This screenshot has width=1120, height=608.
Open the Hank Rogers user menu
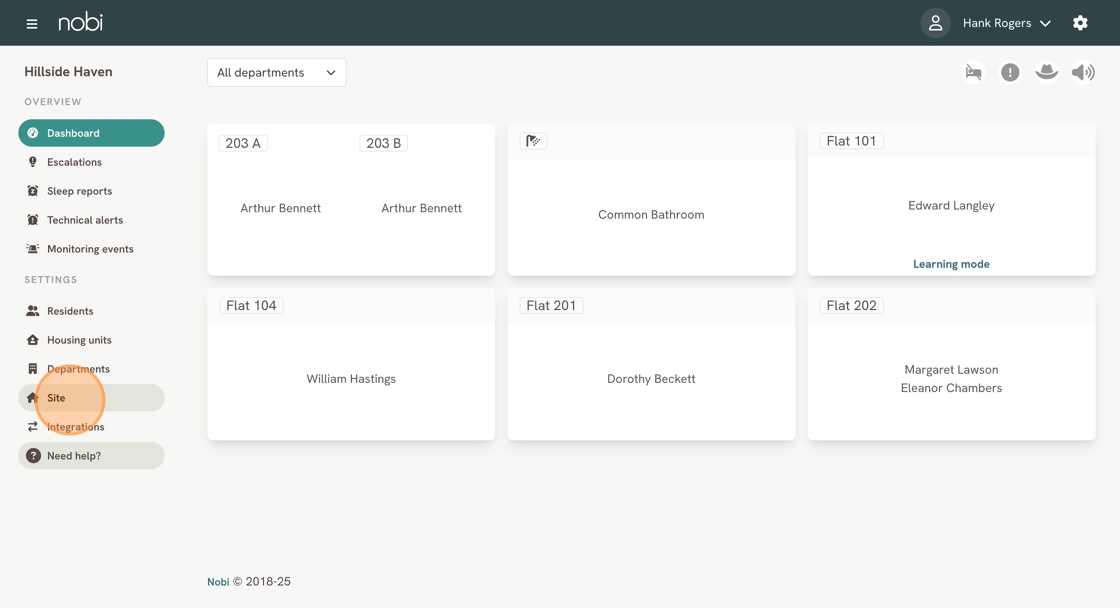click(1006, 23)
